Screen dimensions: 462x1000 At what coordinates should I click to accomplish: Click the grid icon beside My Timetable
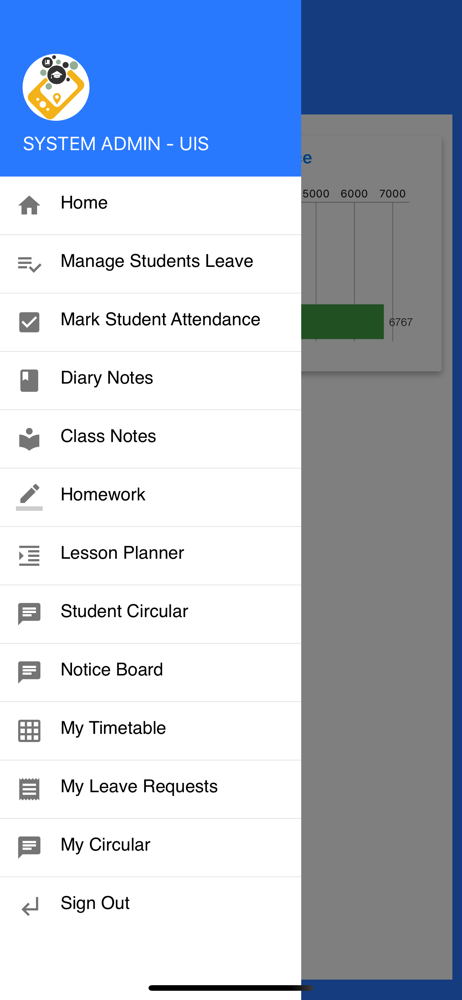(29, 731)
